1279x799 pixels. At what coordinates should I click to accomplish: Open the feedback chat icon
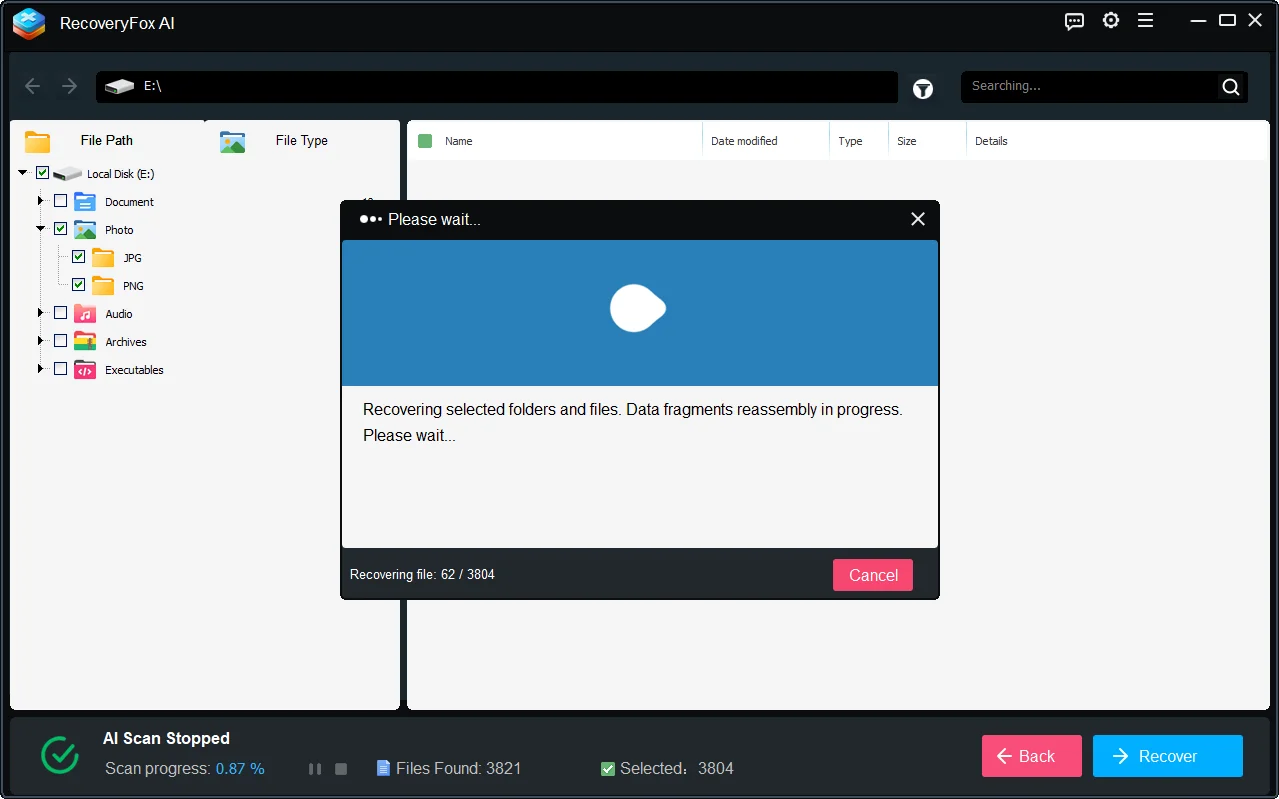click(x=1074, y=21)
